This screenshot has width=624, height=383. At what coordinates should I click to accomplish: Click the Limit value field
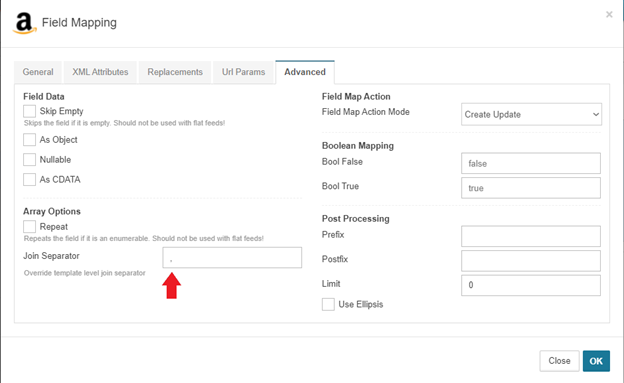tap(531, 285)
